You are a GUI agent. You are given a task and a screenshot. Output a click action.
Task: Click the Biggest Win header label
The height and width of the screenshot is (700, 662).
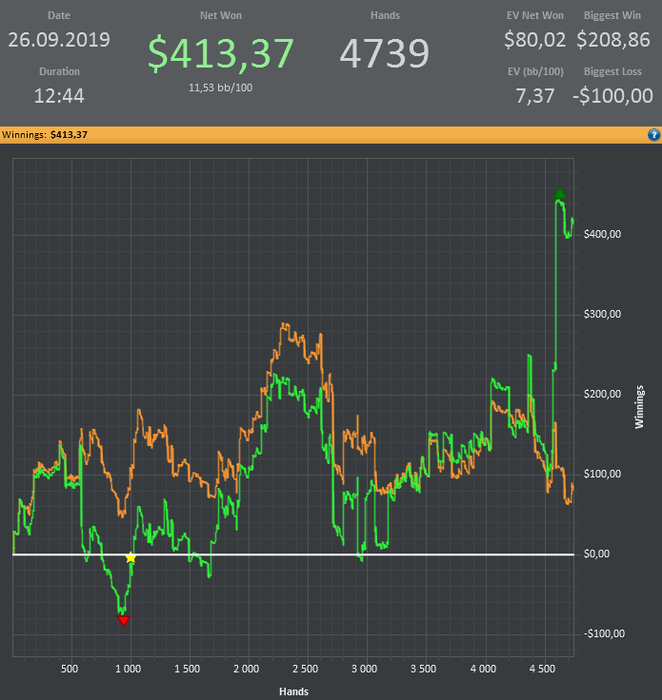612,16
